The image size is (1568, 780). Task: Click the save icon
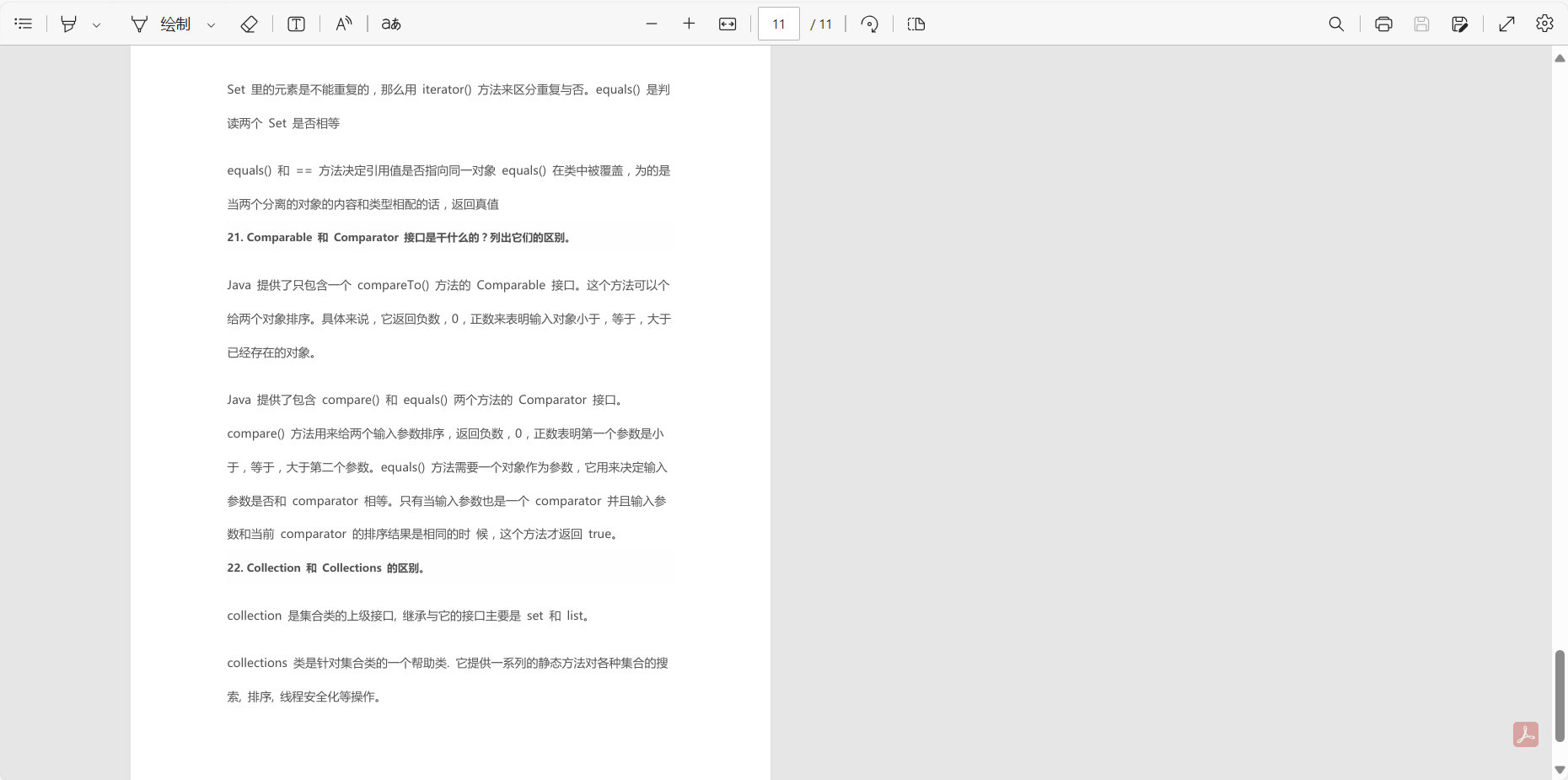pos(1421,24)
